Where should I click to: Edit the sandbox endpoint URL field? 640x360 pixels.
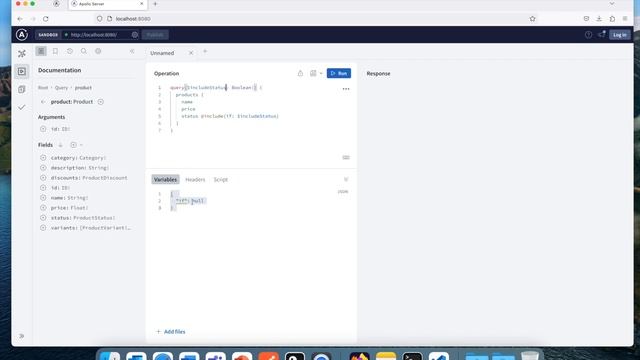click(x=97, y=35)
